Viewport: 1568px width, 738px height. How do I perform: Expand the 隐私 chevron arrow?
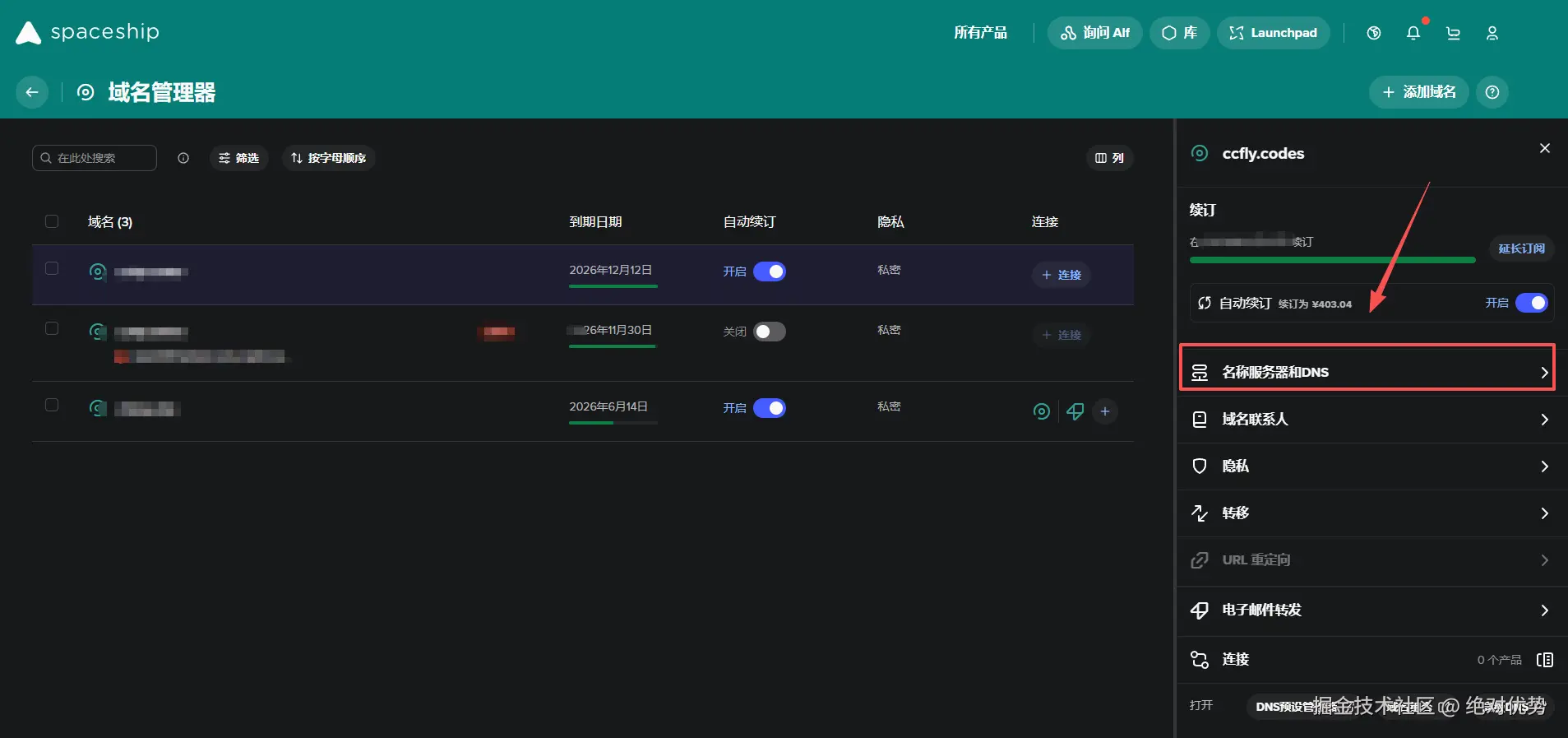[1544, 466]
